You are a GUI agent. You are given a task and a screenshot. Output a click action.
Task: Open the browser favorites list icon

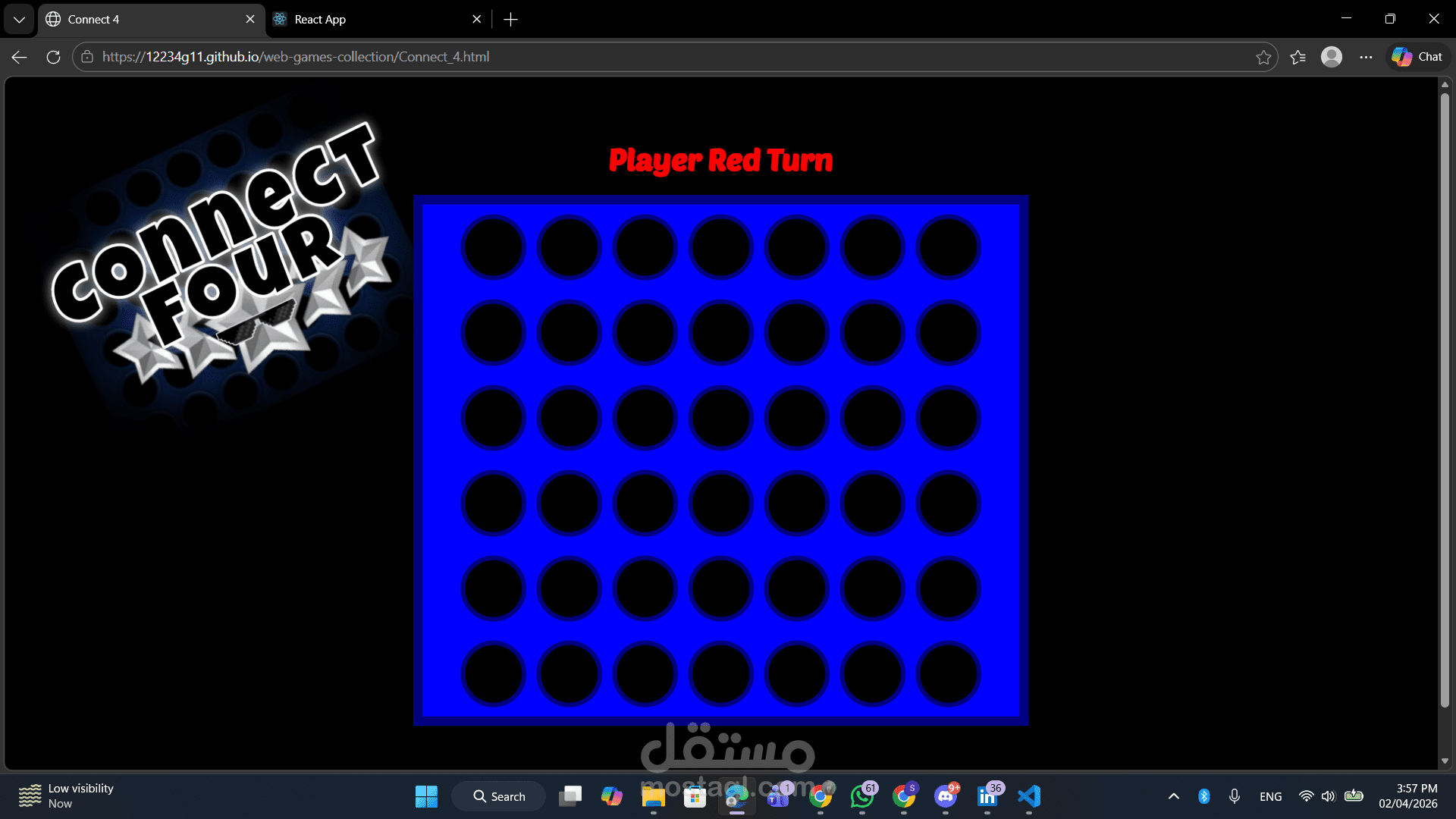[1298, 57]
